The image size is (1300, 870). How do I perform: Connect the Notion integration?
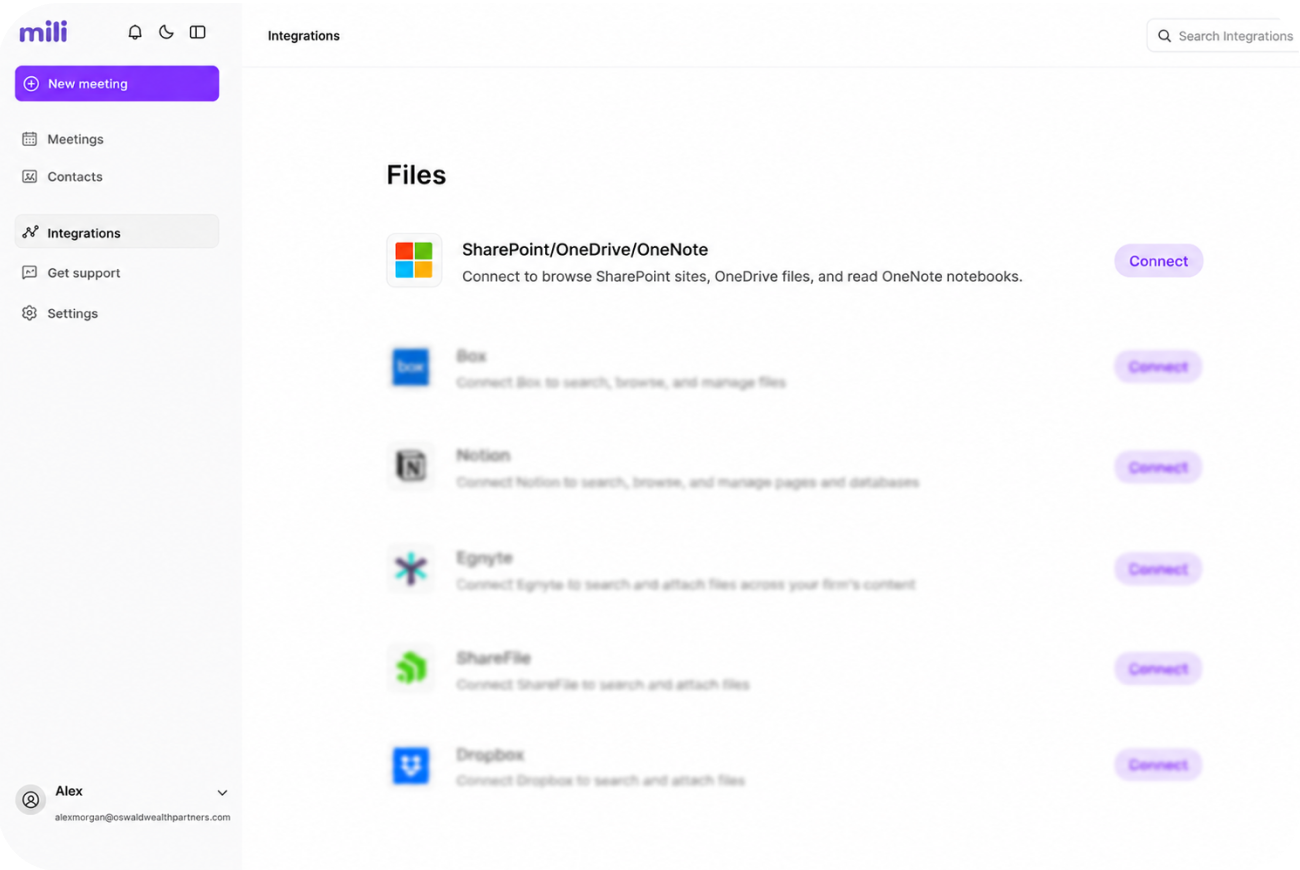click(x=1158, y=467)
